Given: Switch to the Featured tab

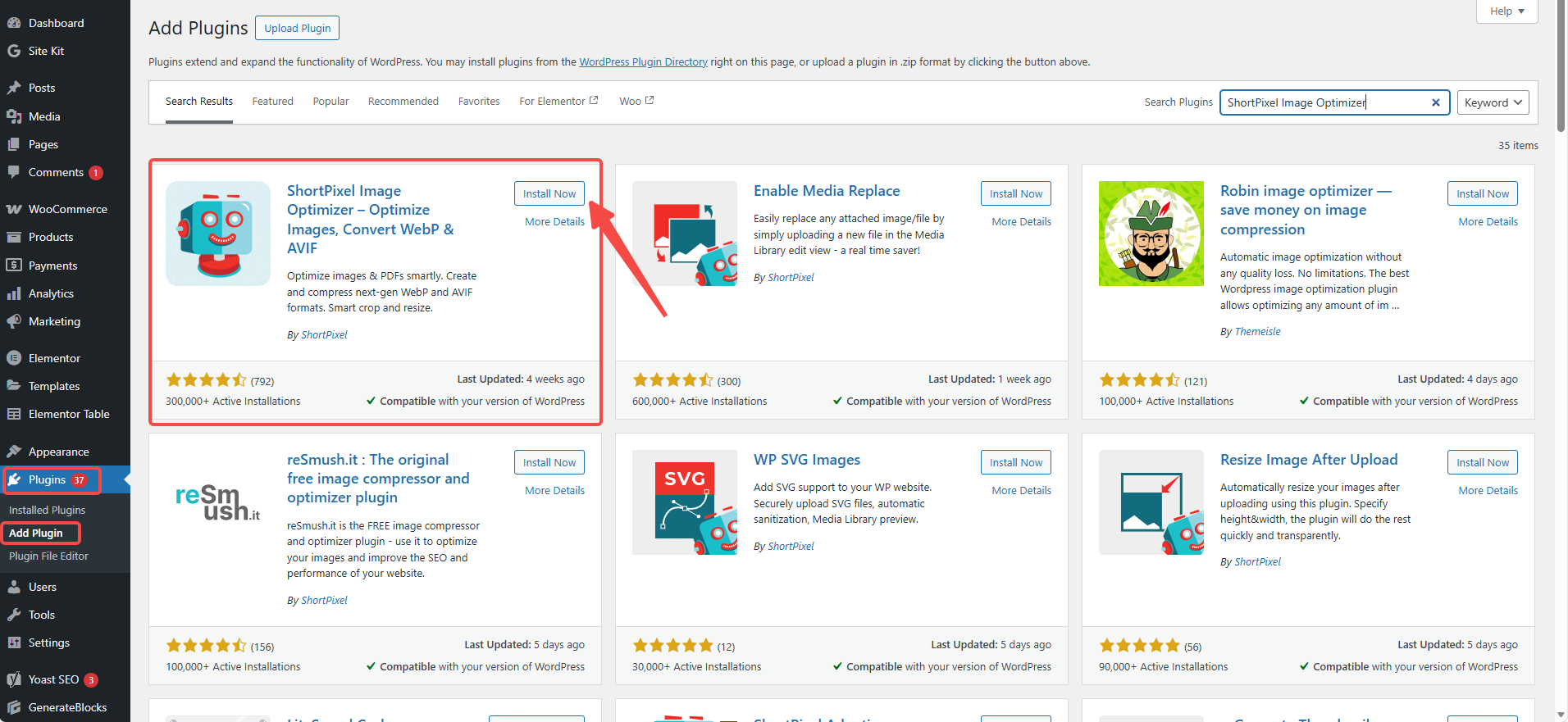Looking at the screenshot, I should (x=272, y=102).
